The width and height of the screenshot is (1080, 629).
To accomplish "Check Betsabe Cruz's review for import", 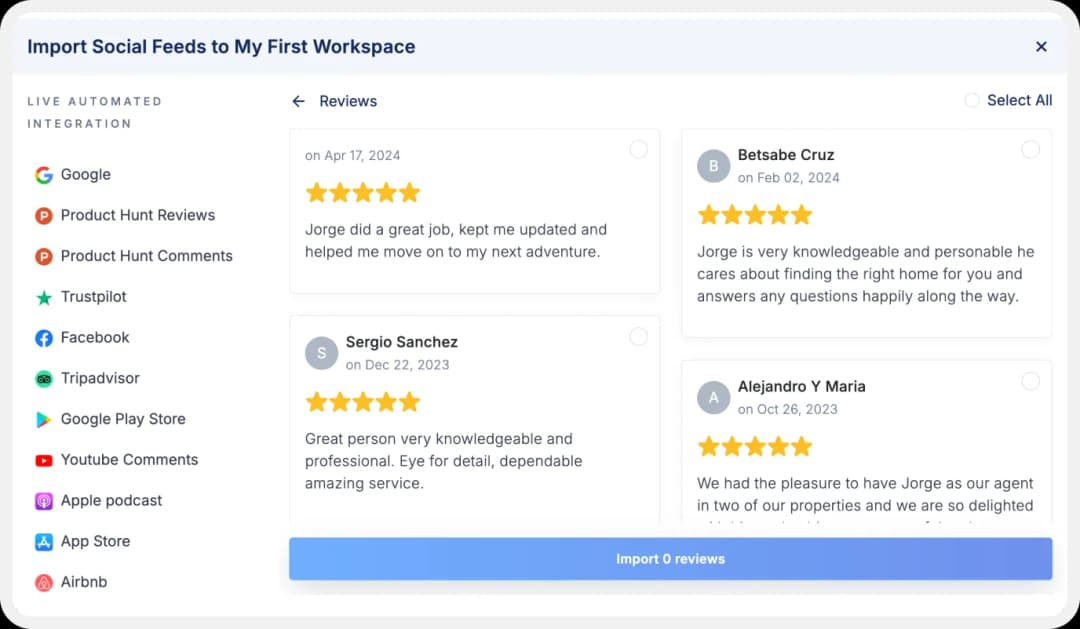I will tap(1031, 149).
